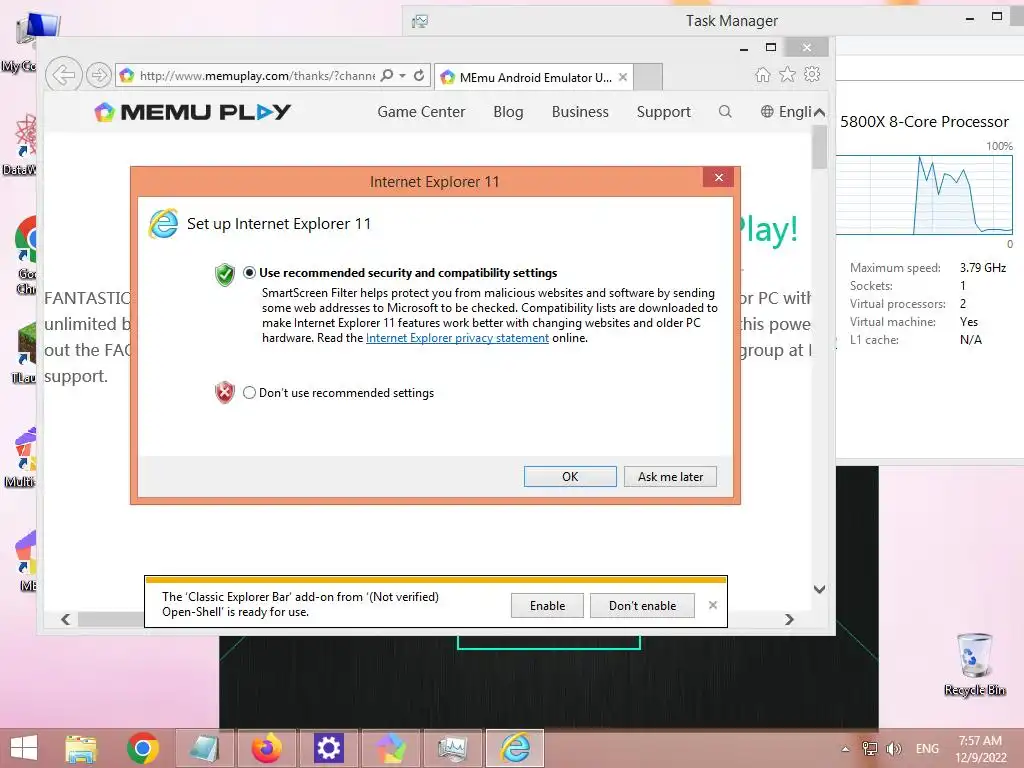Click the Internet Explorer logo in dialog
This screenshot has height=768, width=1024.
point(163,224)
